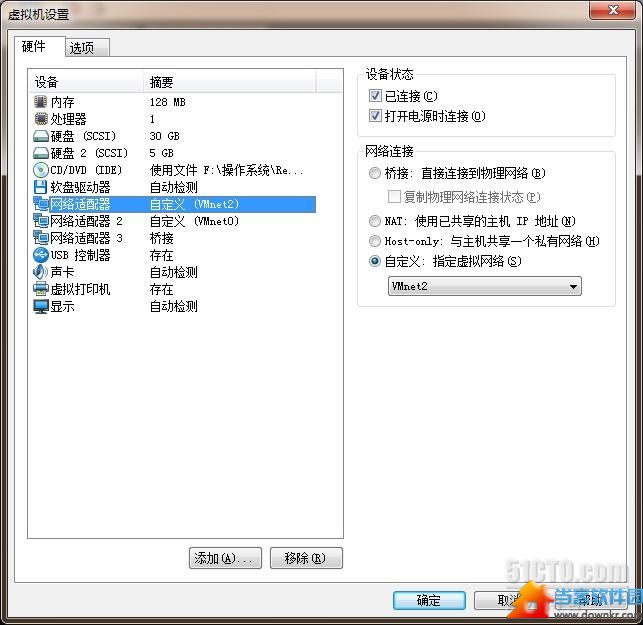Close the 虚拟机设置 dialog
The height and width of the screenshot is (625, 643).
(x=613, y=10)
